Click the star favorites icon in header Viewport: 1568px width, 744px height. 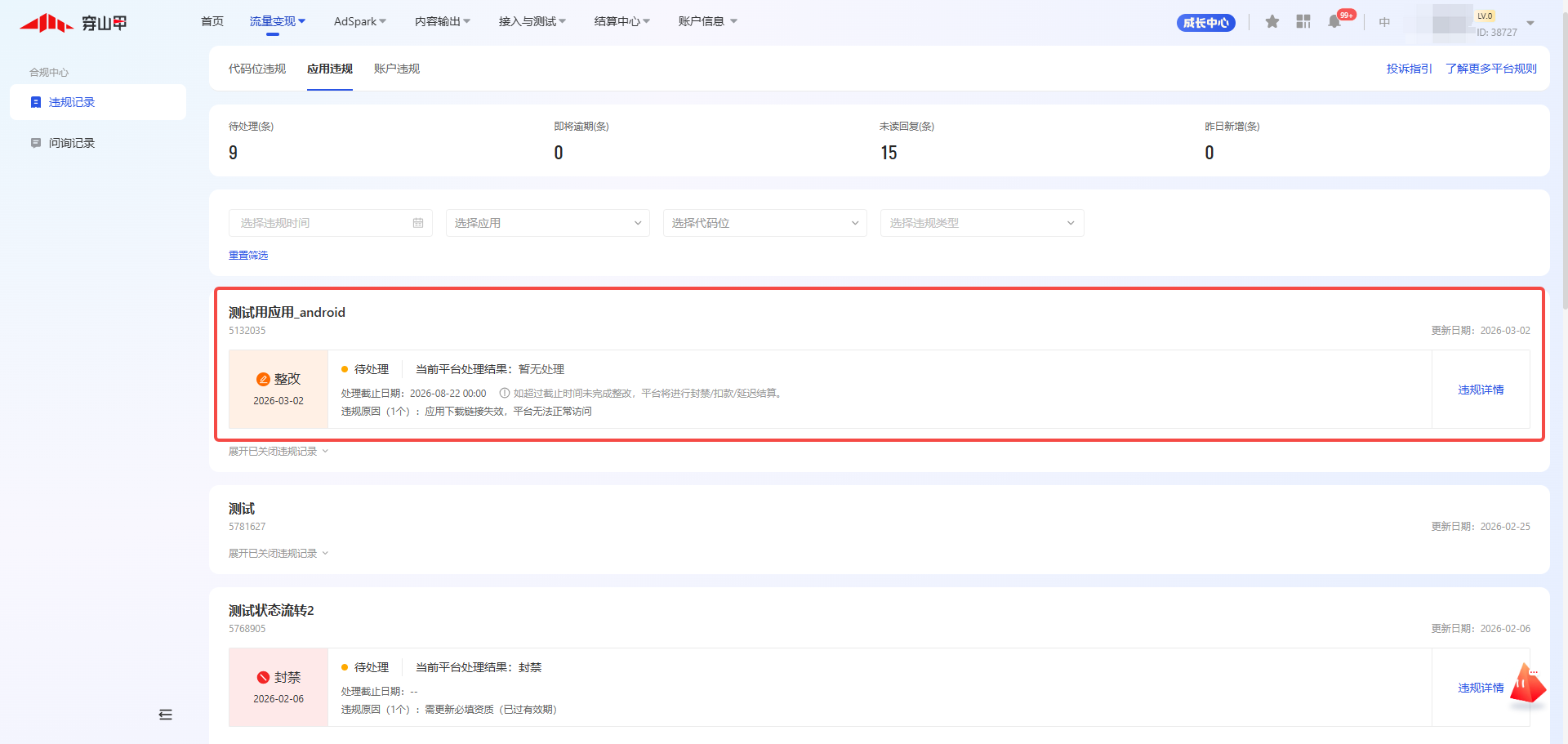[x=1272, y=22]
